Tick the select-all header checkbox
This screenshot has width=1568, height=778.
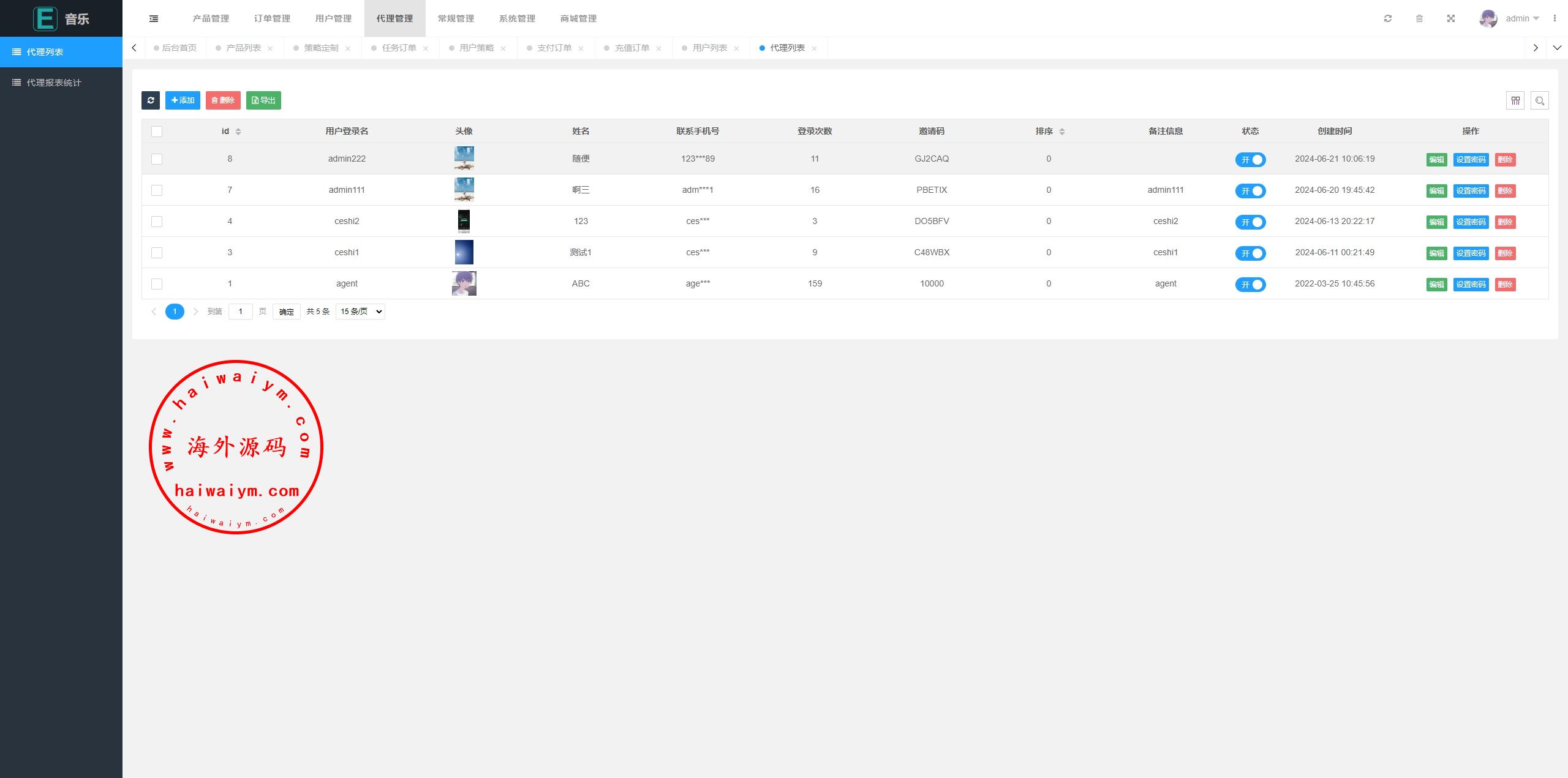(x=157, y=132)
